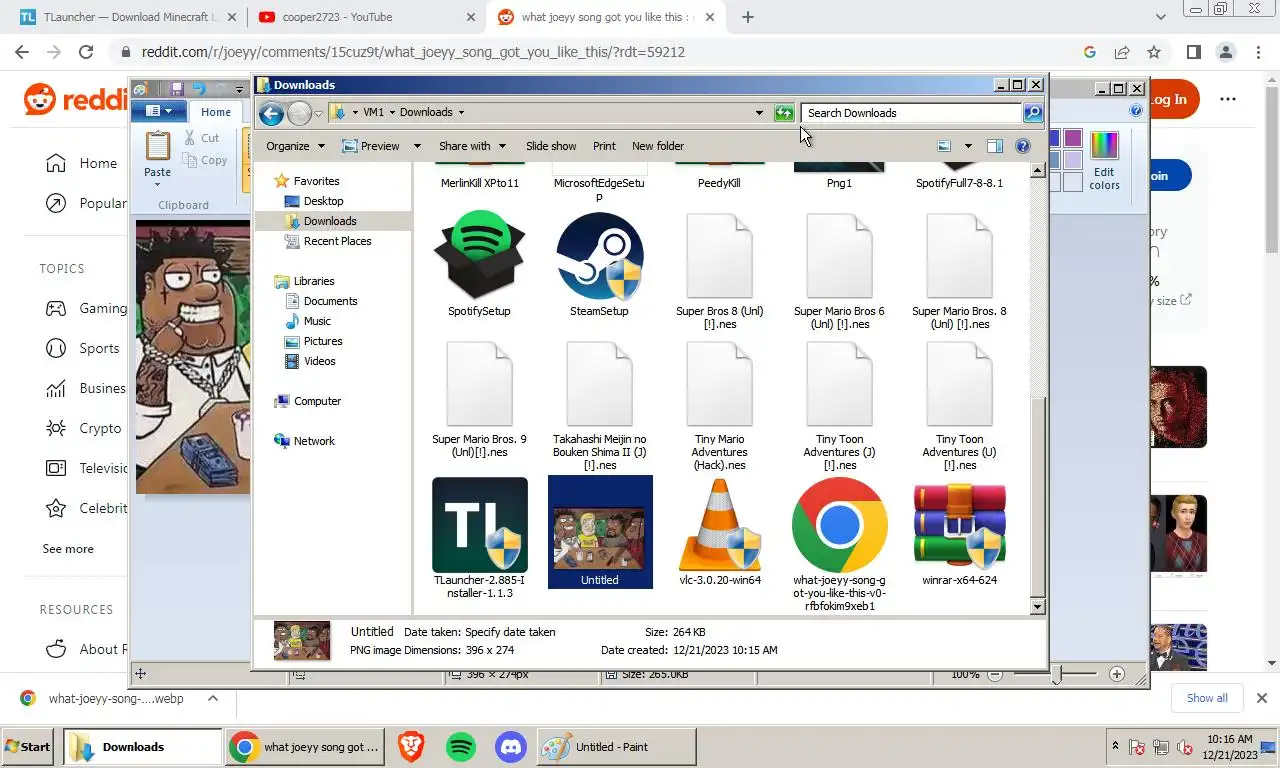1280x768 pixels.
Task: Pick the purple color swatch in Paint
Action: [1073, 138]
